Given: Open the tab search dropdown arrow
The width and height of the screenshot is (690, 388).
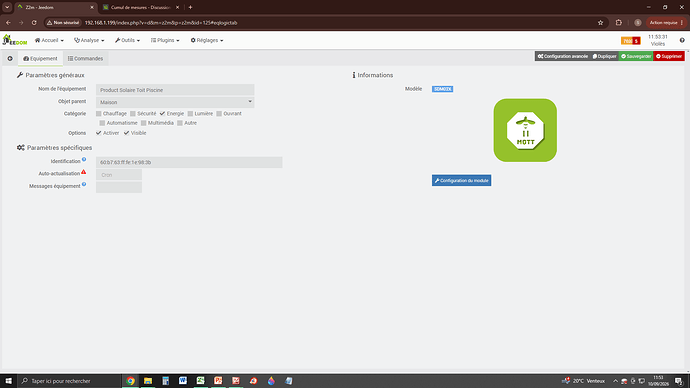Looking at the screenshot, I should pos(7,7).
